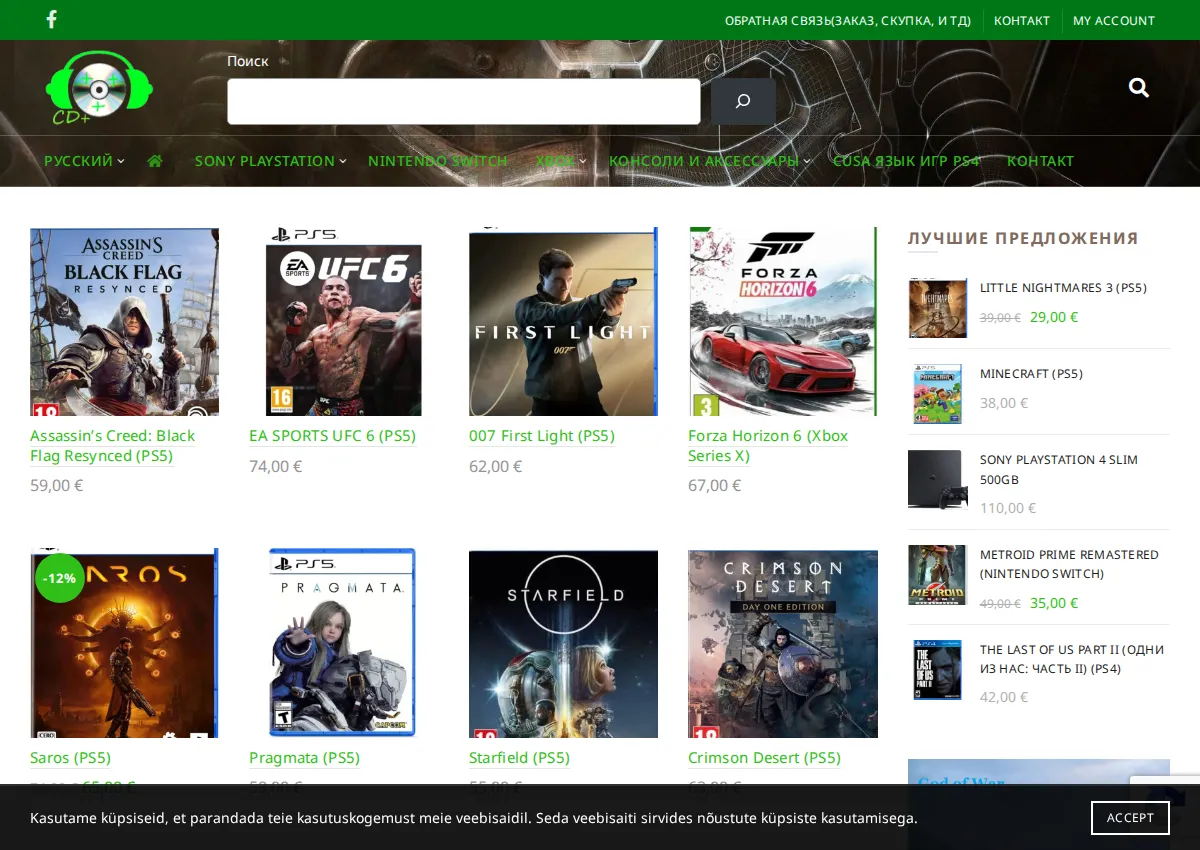This screenshot has height=850, width=1200.
Task: Click the 110,00 € PlayStation 4 Slim price
Action: (1008, 508)
